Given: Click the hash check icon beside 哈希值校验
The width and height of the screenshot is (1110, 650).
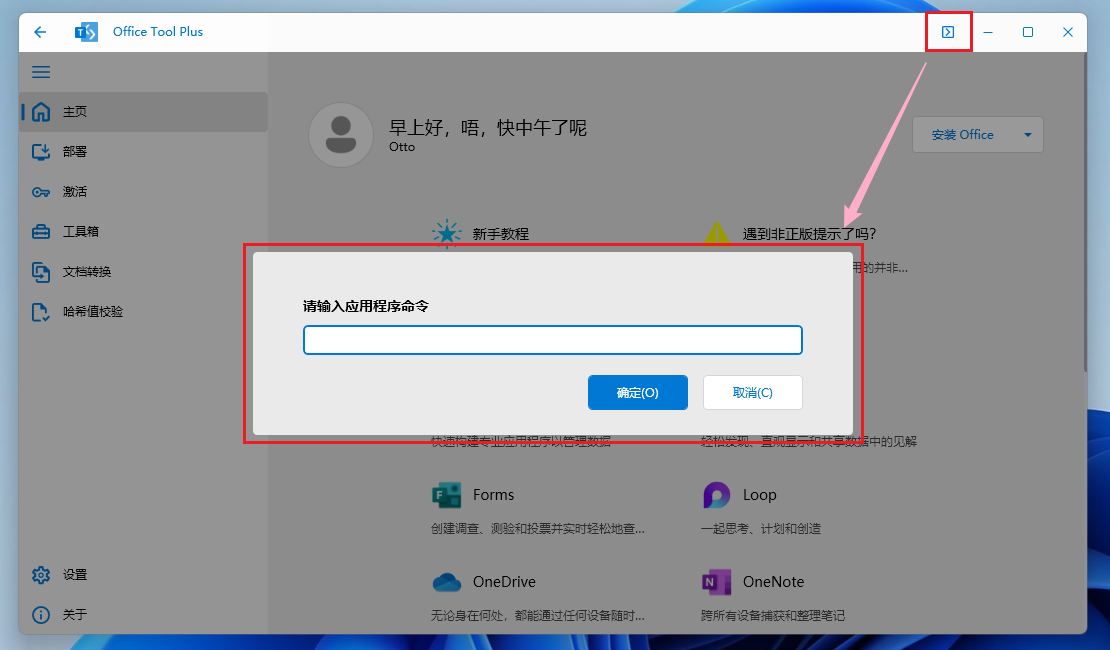Looking at the screenshot, I should pos(41,312).
